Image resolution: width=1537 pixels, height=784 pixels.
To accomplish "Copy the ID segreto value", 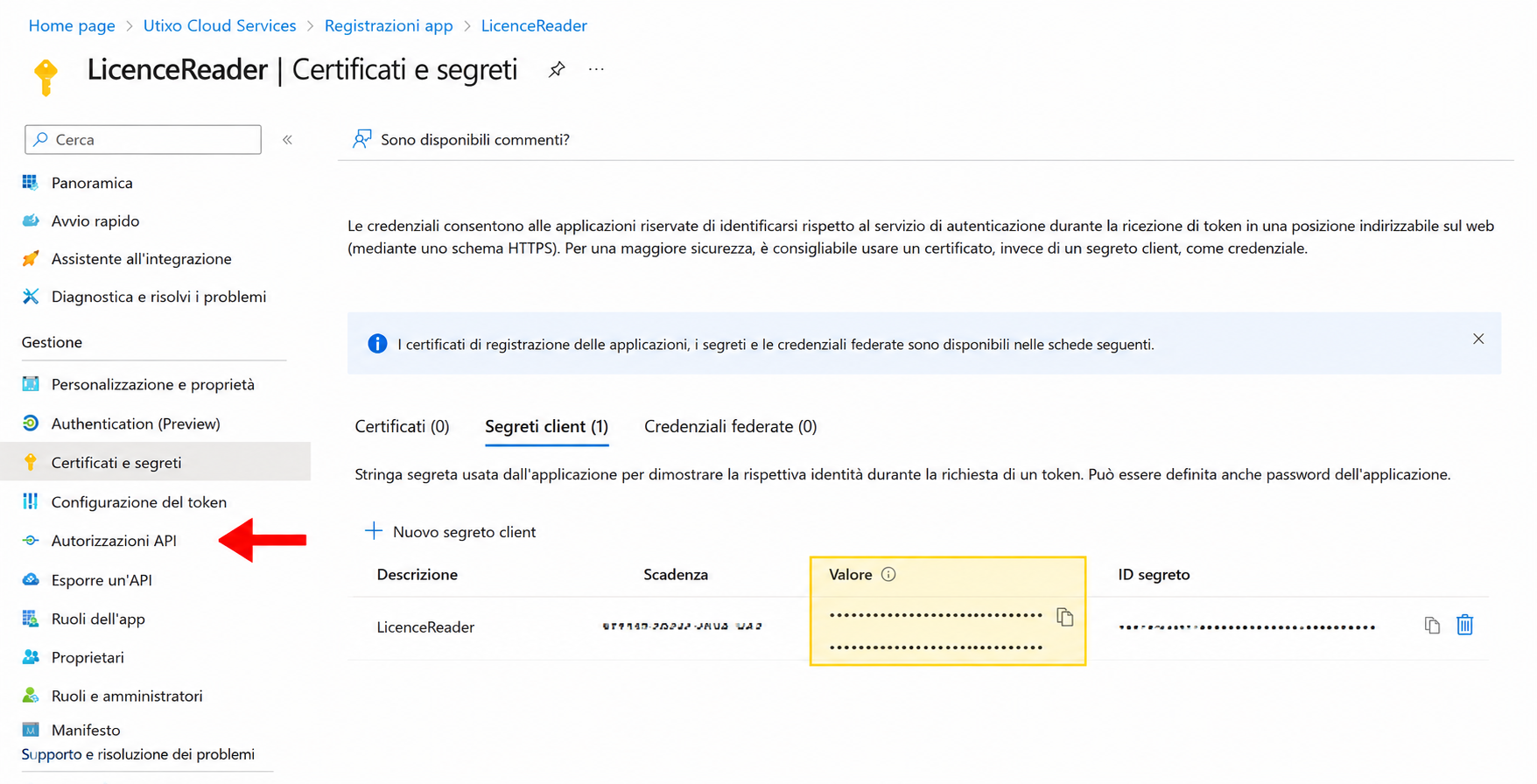I will click(1432, 625).
